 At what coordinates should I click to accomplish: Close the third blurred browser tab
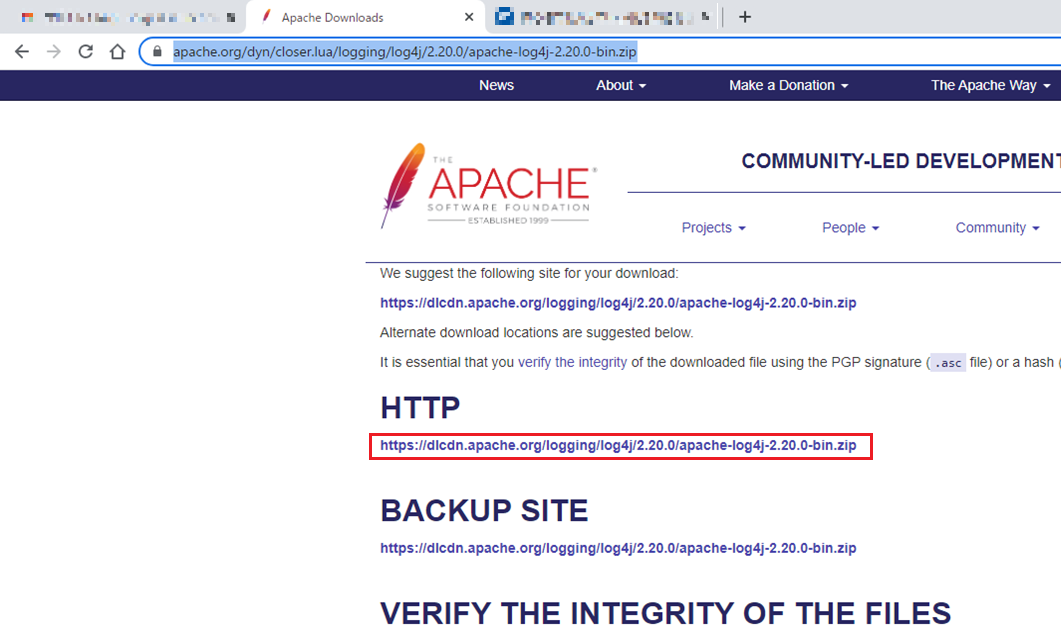click(x=706, y=17)
